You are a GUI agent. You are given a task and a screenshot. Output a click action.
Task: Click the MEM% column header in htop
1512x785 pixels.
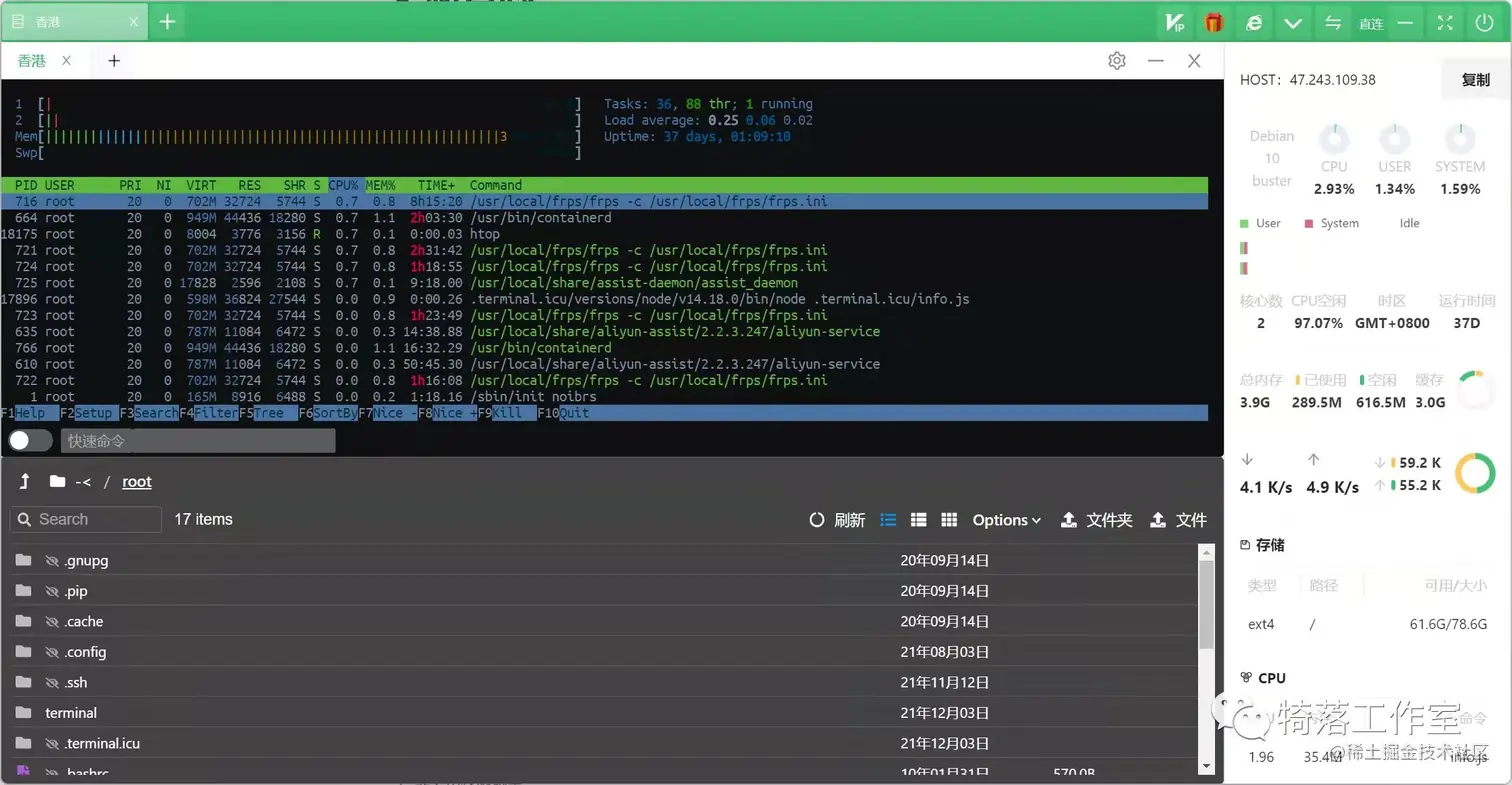tap(381, 185)
